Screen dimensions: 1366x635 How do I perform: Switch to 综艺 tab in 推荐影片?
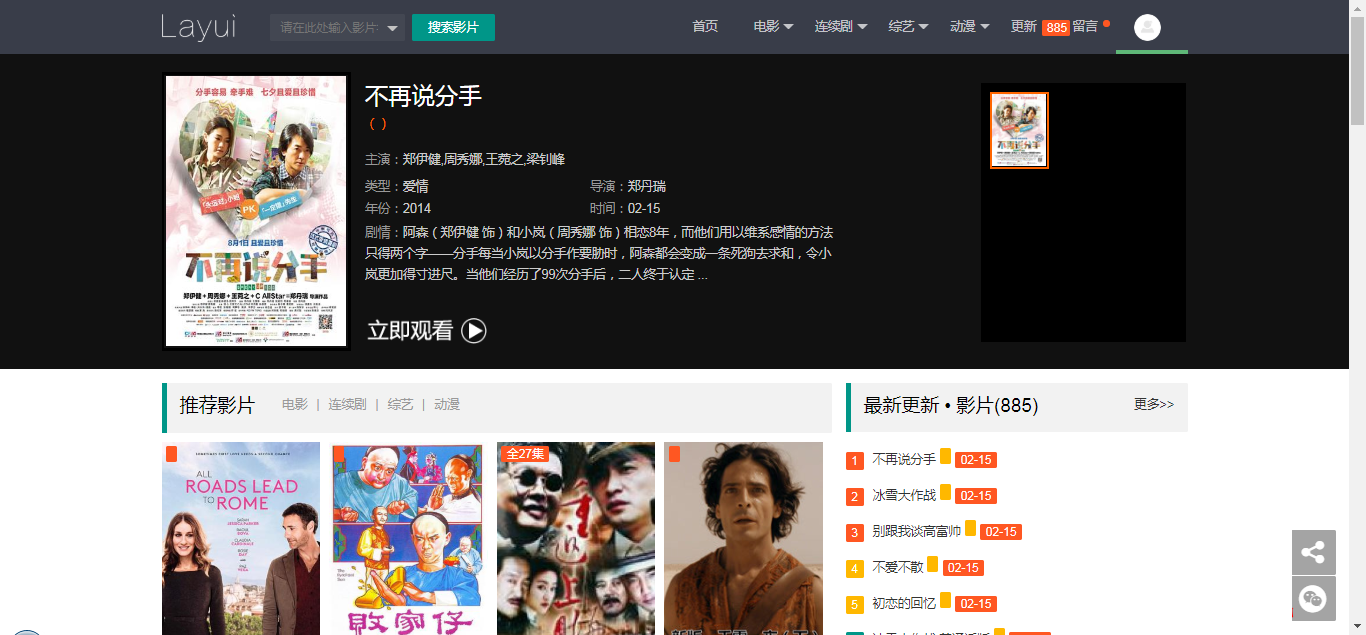point(400,405)
